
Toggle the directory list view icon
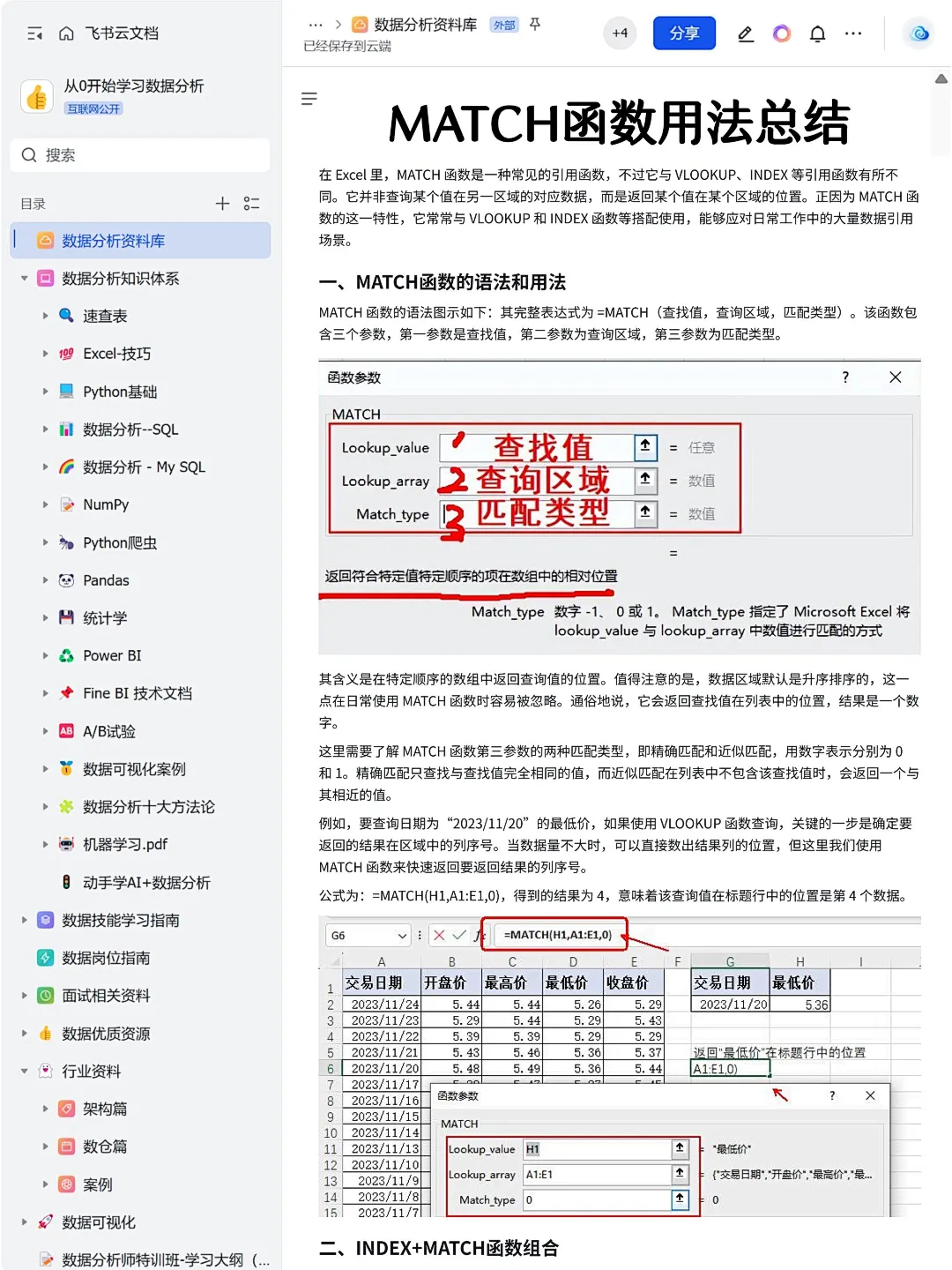(252, 204)
